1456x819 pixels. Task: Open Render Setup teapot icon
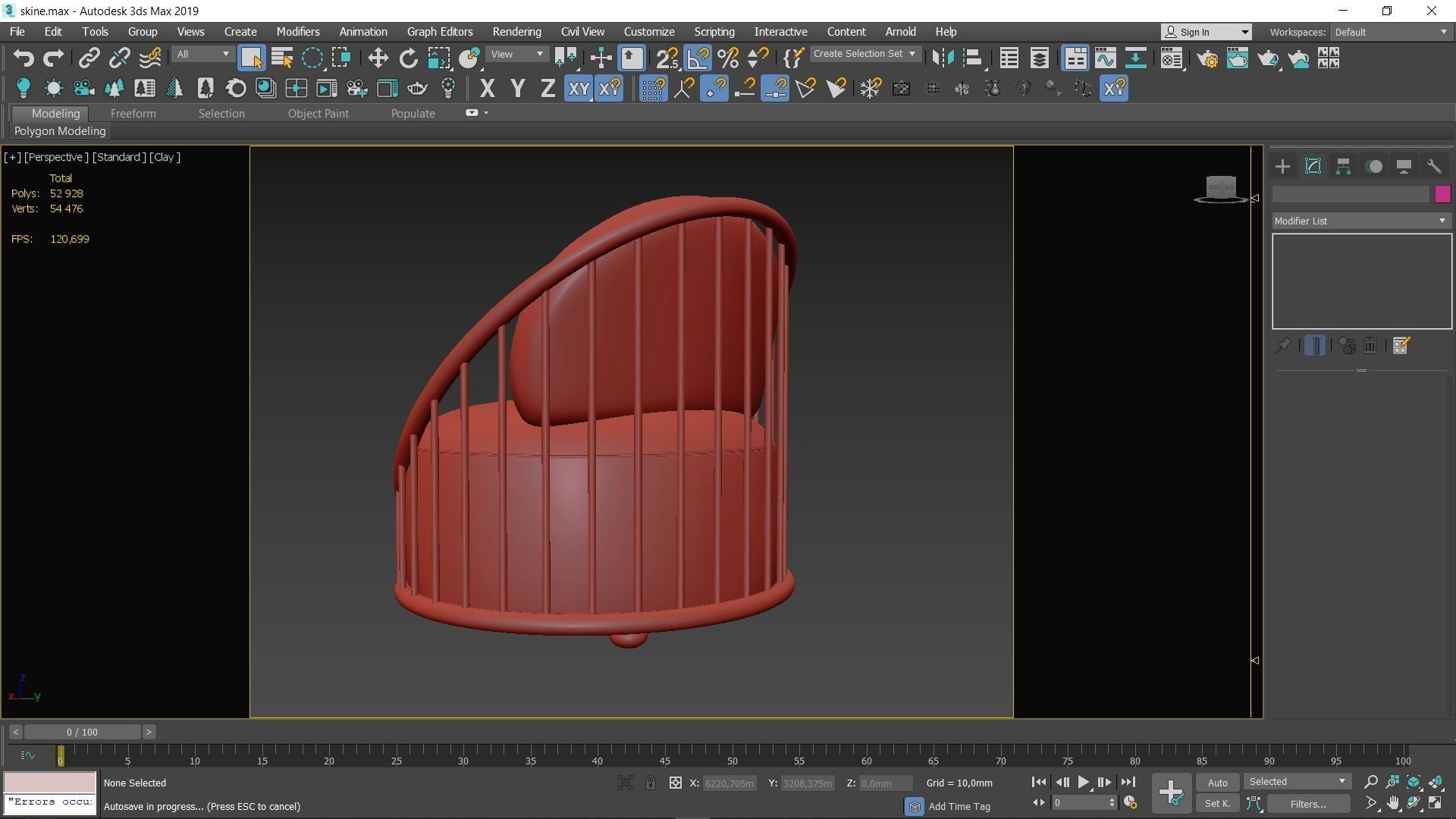[1207, 58]
